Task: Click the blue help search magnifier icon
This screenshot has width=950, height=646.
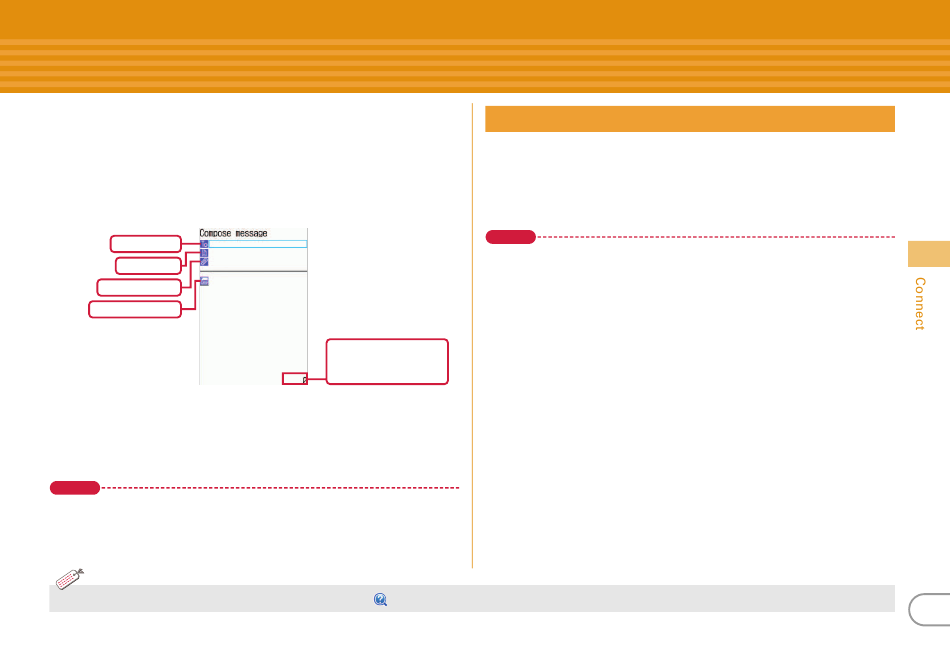Action: point(380,599)
